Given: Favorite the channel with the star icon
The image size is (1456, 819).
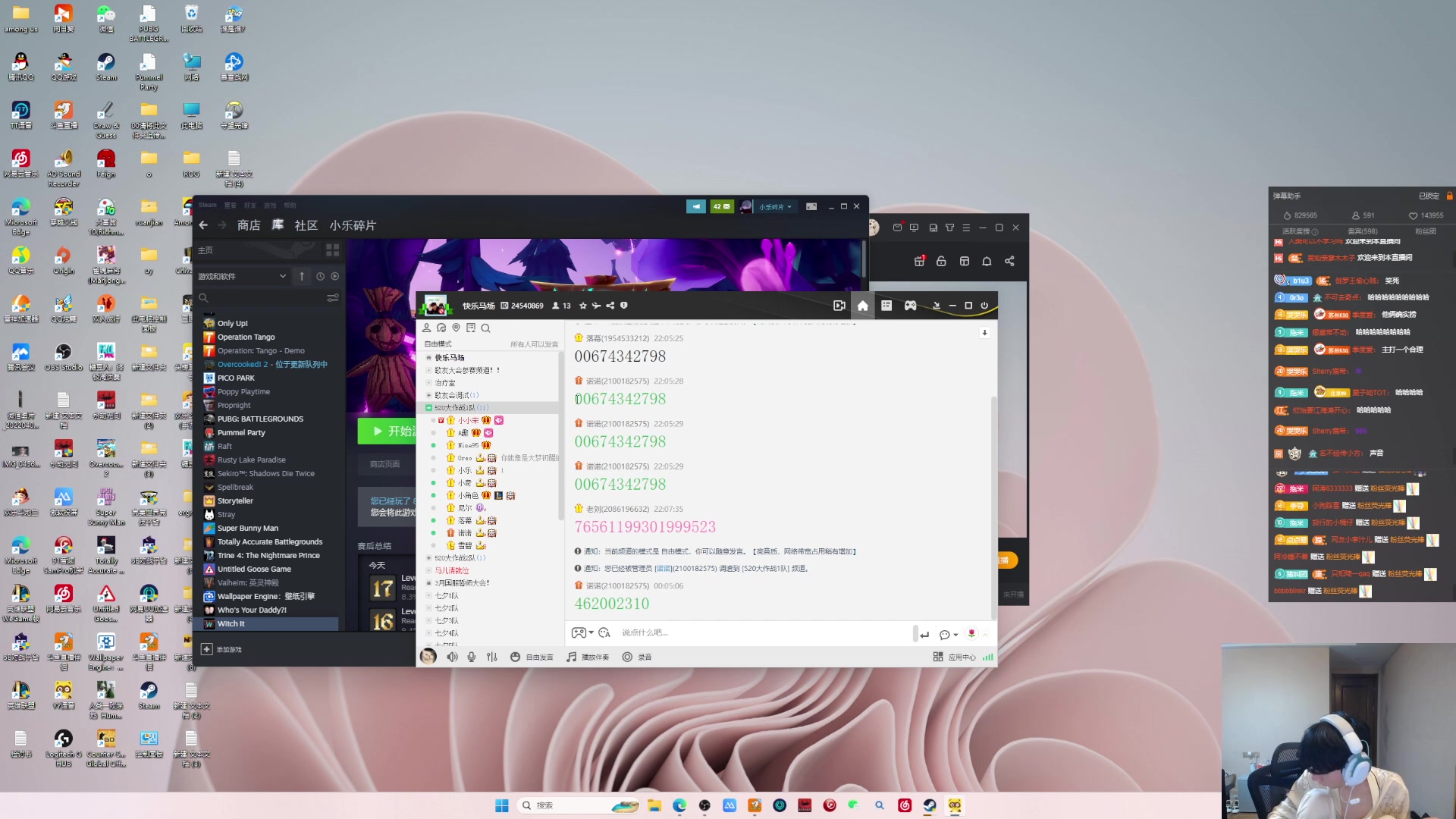Looking at the screenshot, I should (582, 306).
